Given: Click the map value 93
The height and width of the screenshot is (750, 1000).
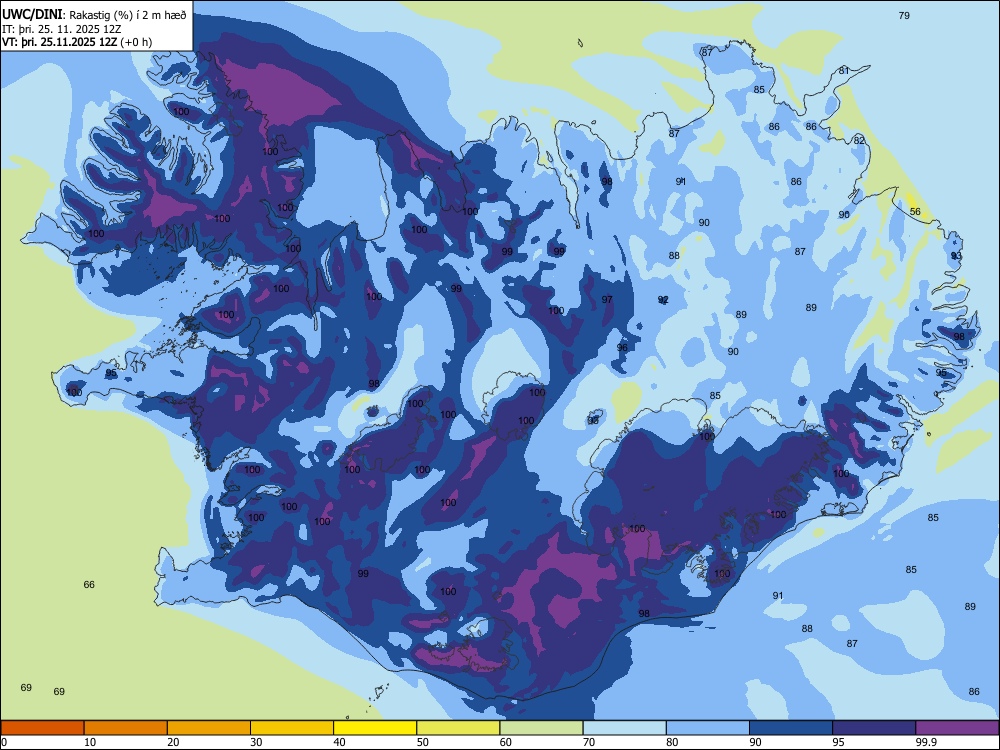Looking at the screenshot, I should coord(956,256).
